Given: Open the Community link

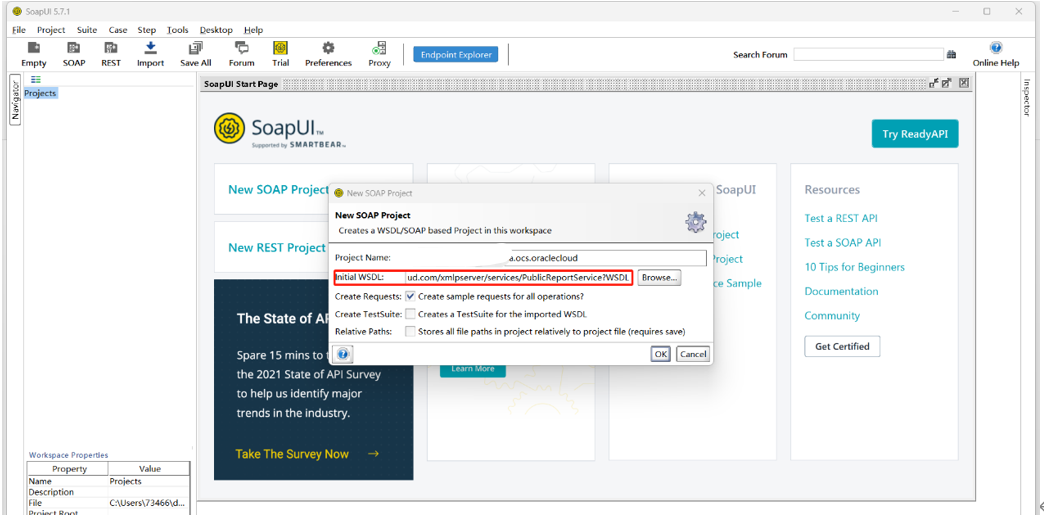Looking at the screenshot, I should click(832, 316).
